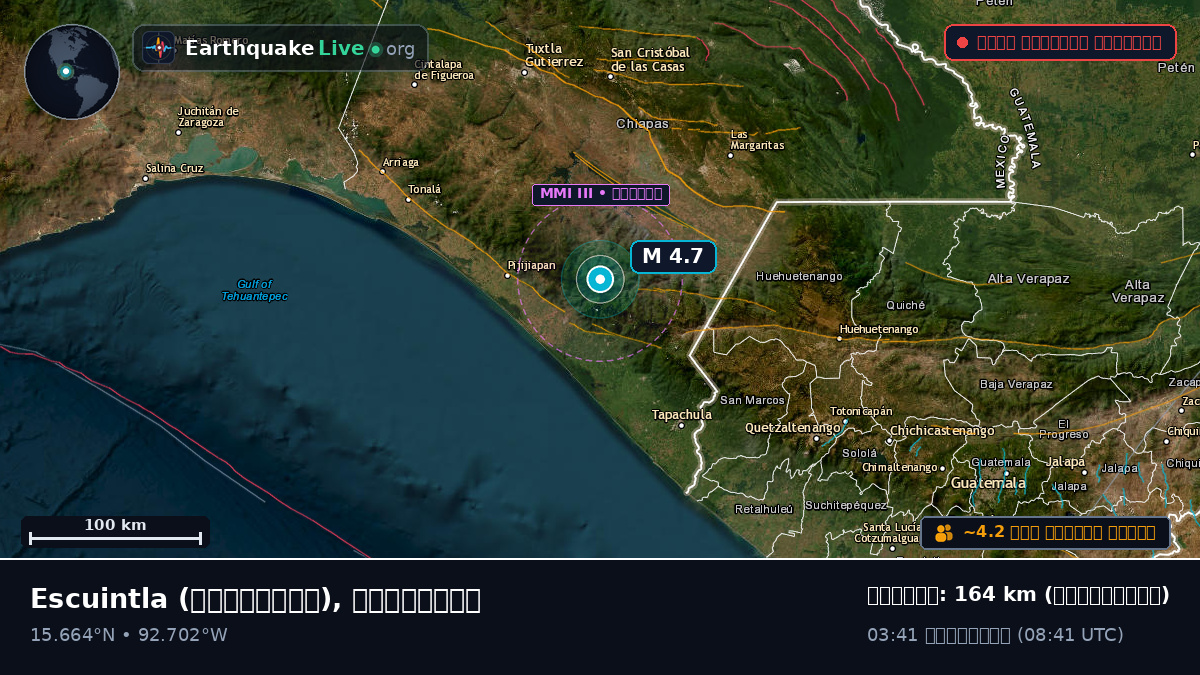Select the Escuintla location headline
The width and height of the screenshot is (1200, 675).
tap(255, 599)
